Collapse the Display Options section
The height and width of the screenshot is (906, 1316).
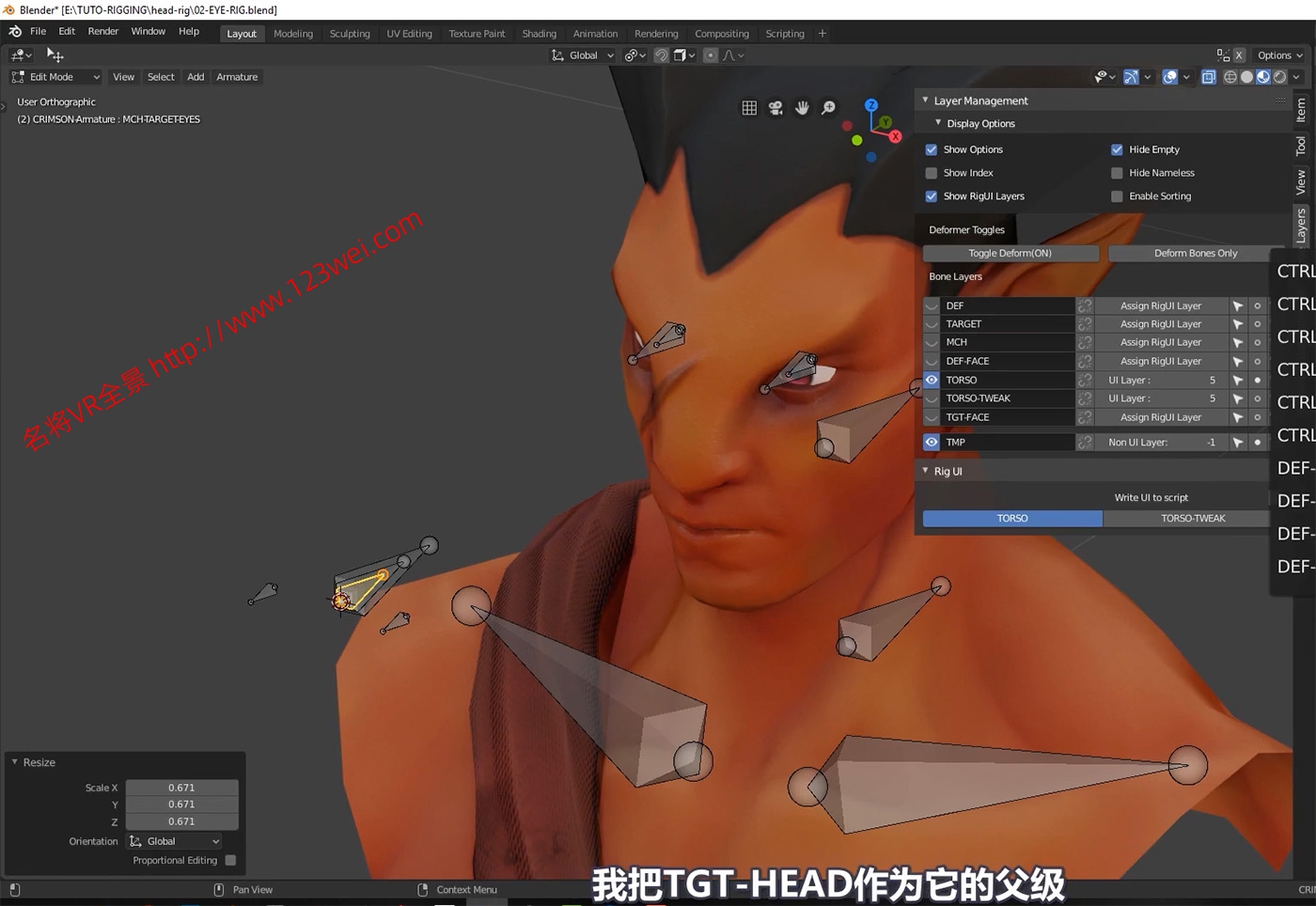(x=938, y=123)
